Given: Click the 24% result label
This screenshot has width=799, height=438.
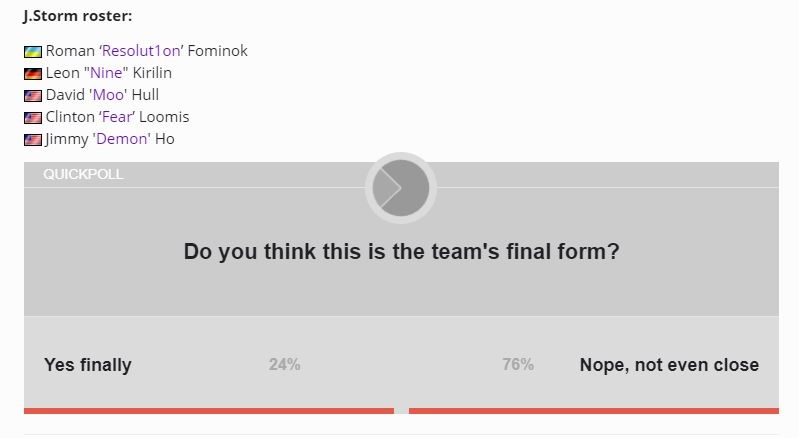Looking at the screenshot, I should (284, 364).
